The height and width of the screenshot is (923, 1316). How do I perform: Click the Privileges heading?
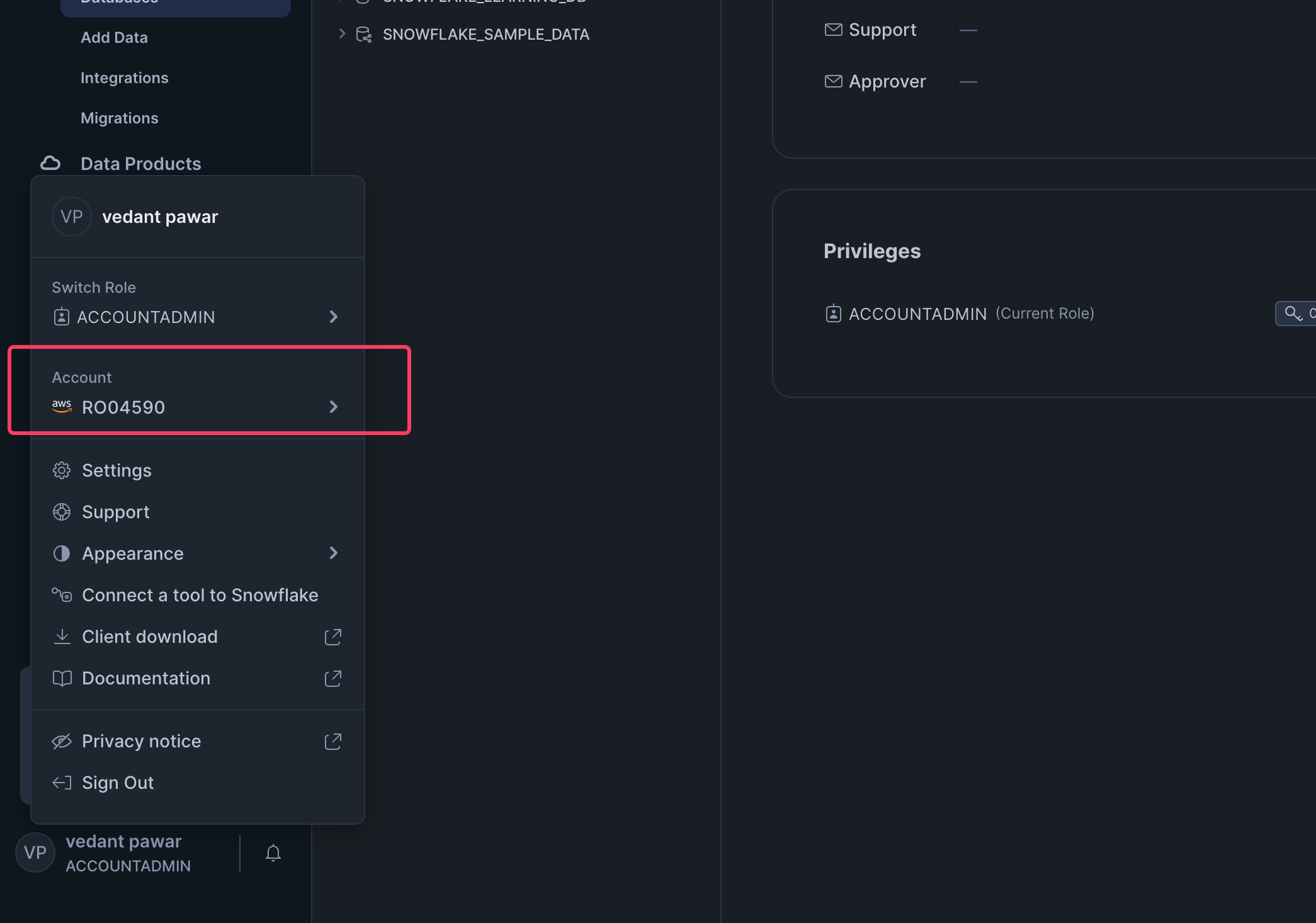[872, 251]
